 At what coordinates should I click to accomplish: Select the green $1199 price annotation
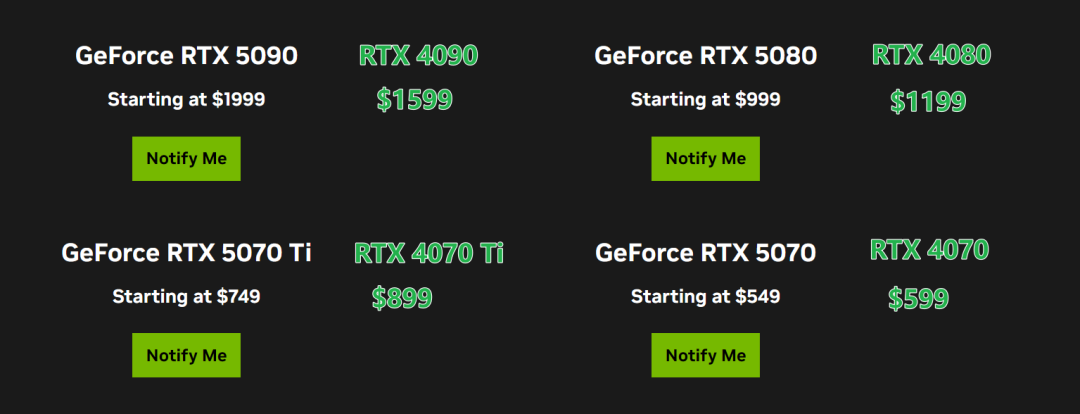927,102
